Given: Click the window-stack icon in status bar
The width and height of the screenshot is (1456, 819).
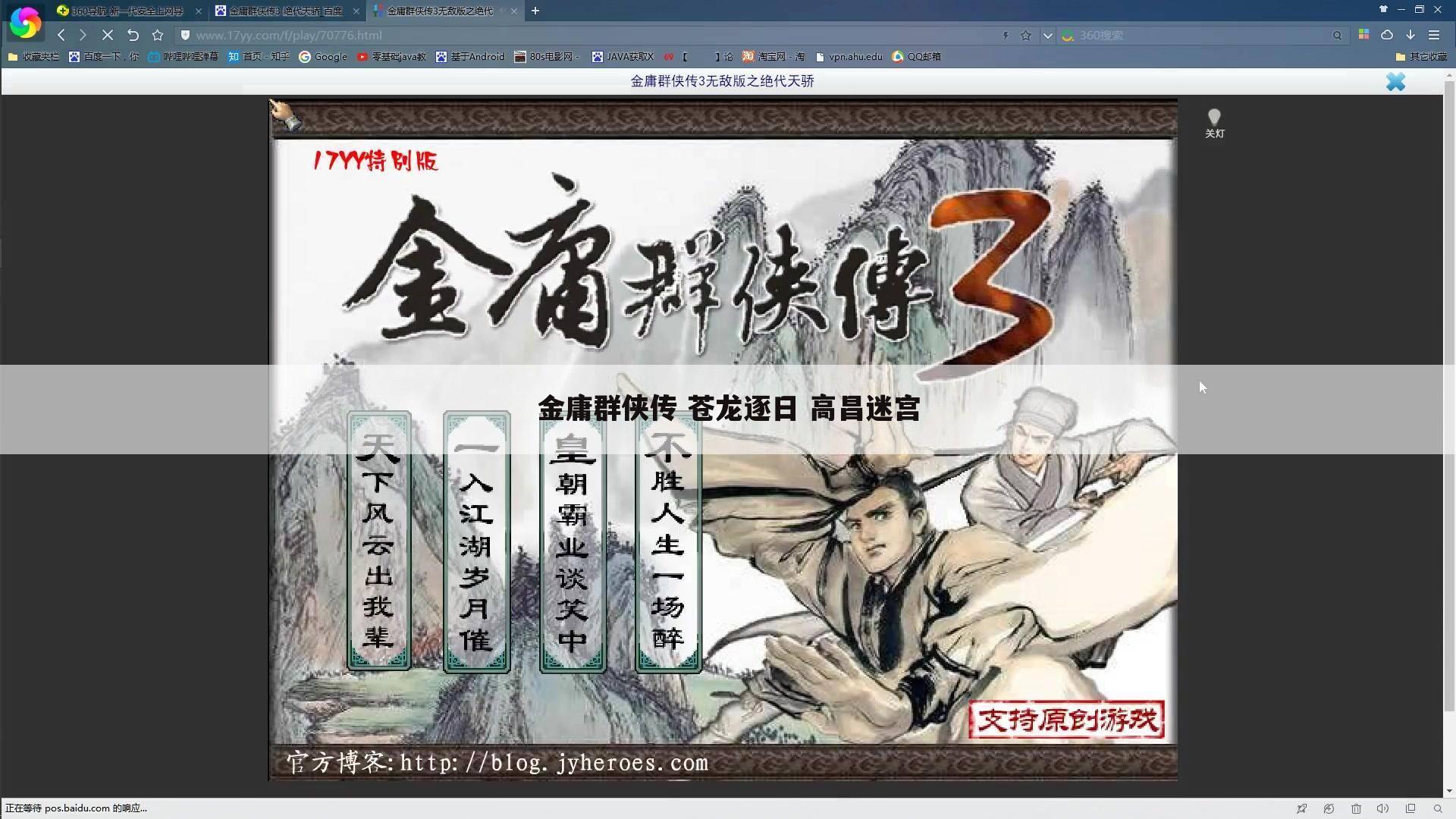Looking at the screenshot, I should pyautogui.click(x=1410, y=808).
